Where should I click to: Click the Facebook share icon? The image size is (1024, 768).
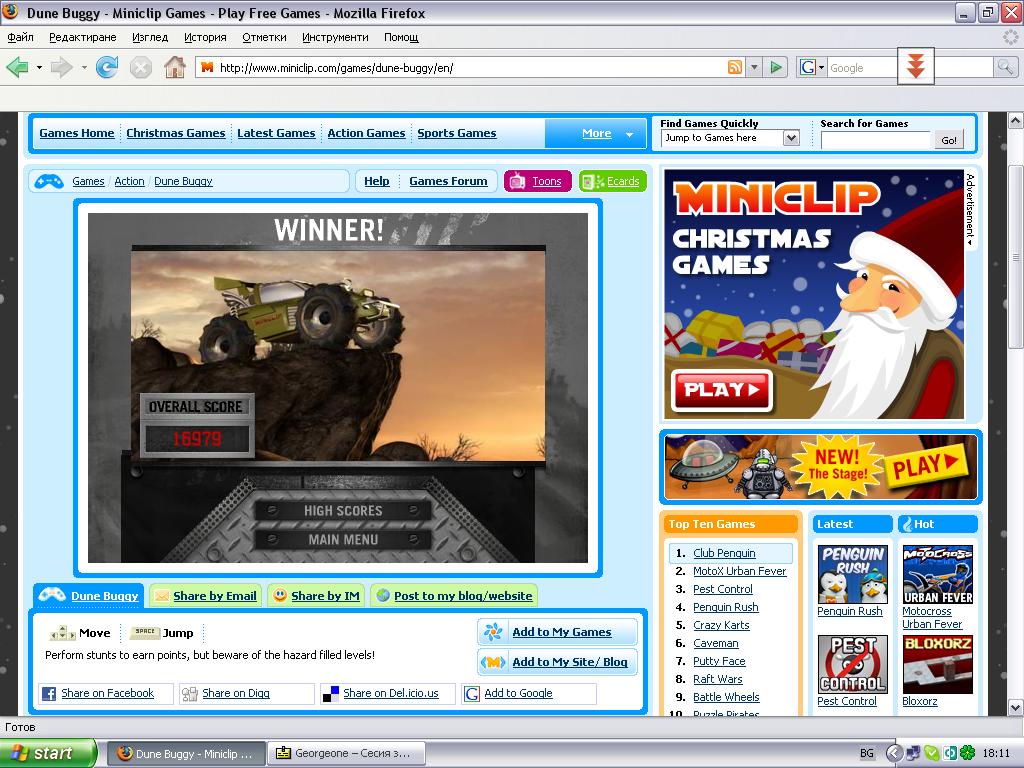49,693
